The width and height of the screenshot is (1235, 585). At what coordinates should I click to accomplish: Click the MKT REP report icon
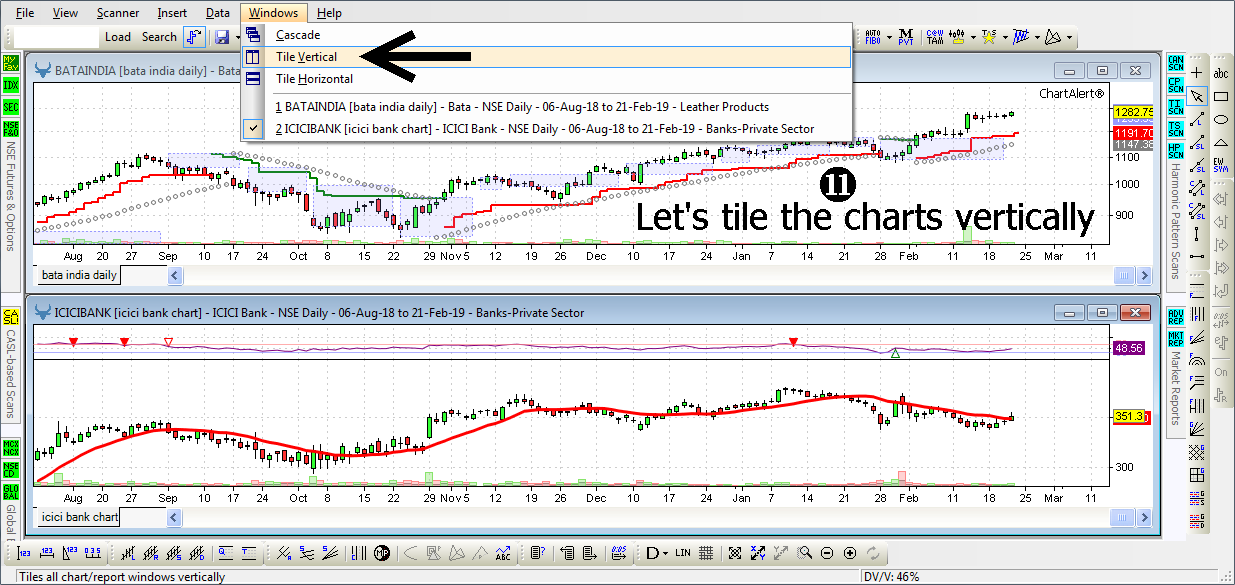[x=1175, y=340]
